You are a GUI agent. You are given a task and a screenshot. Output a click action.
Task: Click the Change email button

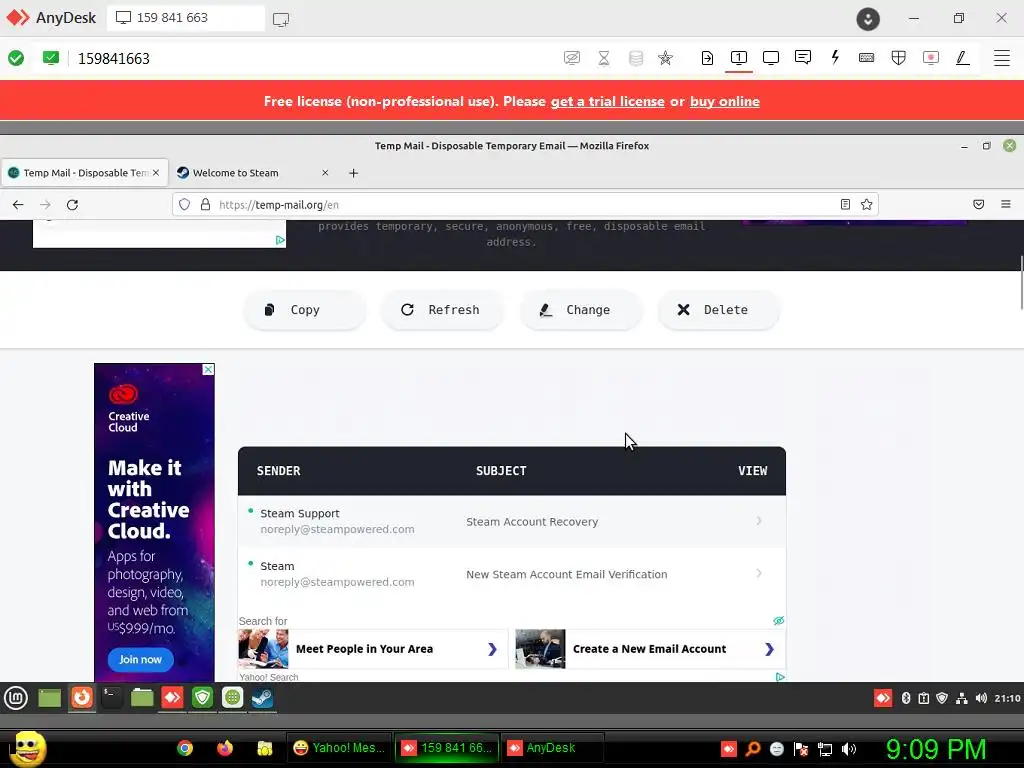[581, 310]
